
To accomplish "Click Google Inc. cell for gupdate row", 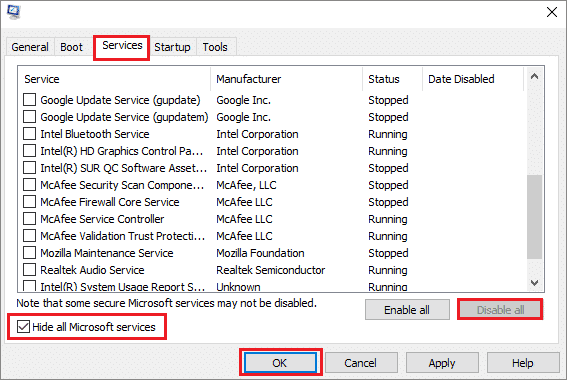I will [243, 100].
